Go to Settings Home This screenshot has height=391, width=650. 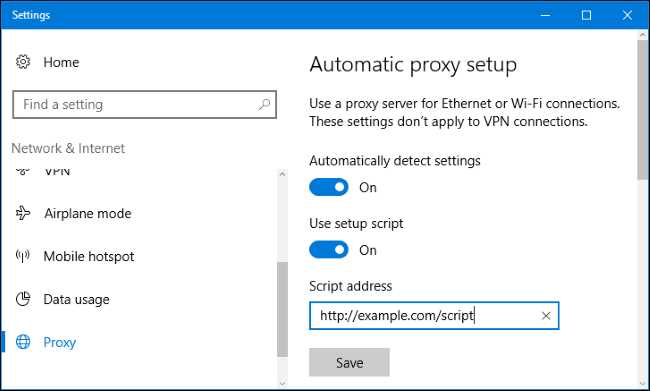61,62
